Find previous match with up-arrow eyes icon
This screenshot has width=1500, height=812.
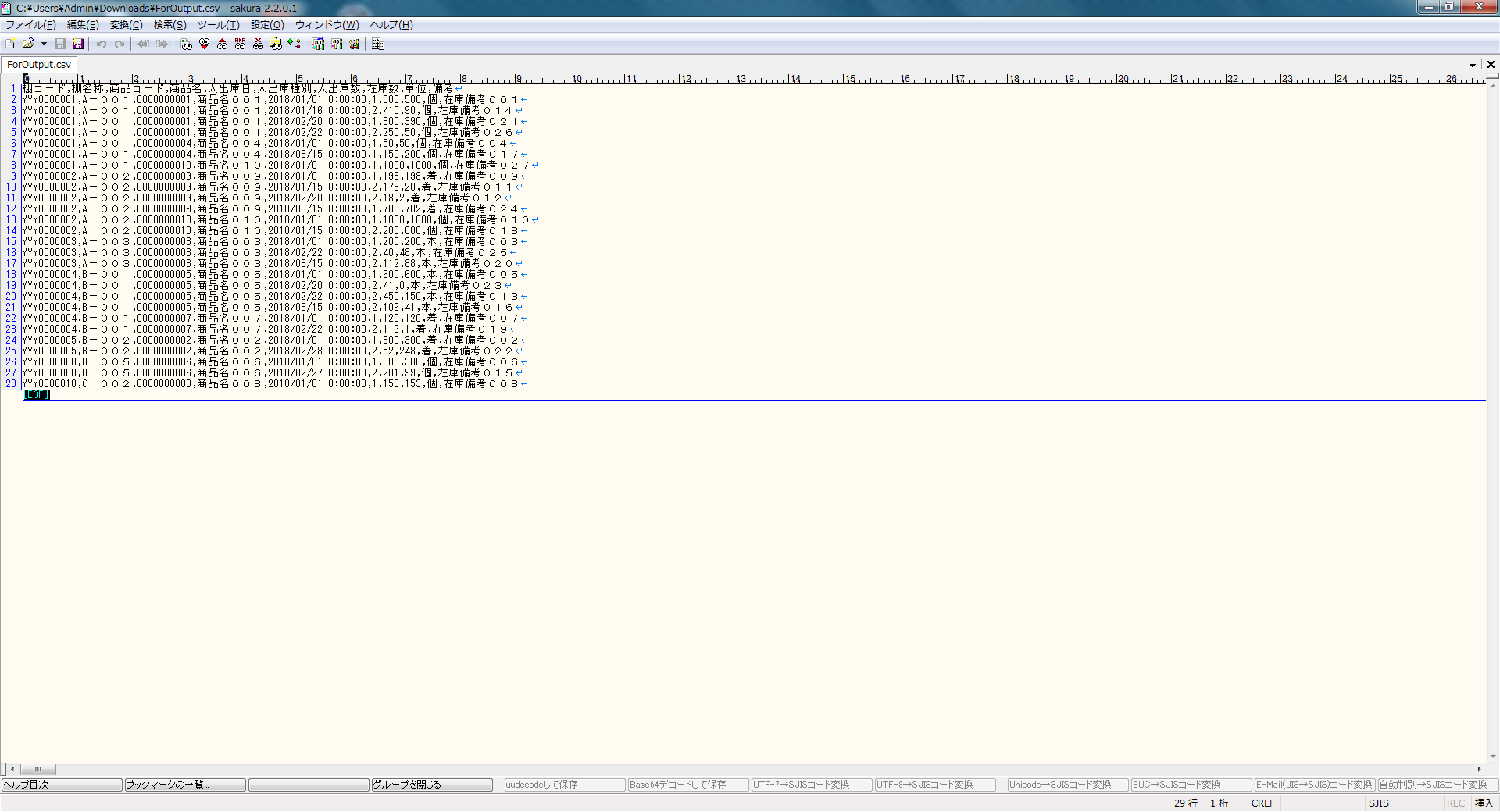click(x=222, y=45)
